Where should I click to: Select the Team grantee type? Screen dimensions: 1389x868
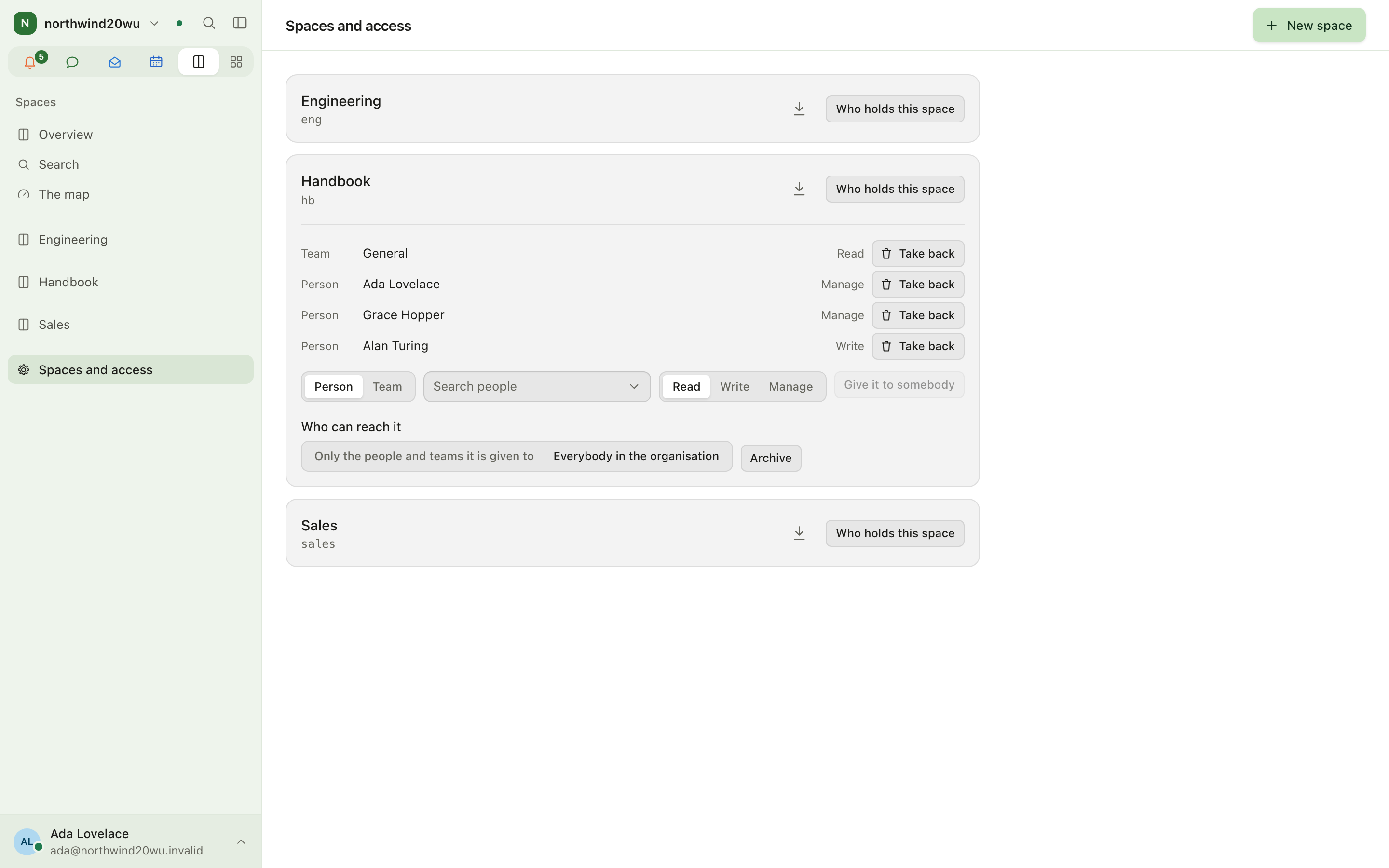(x=387, y=386)
